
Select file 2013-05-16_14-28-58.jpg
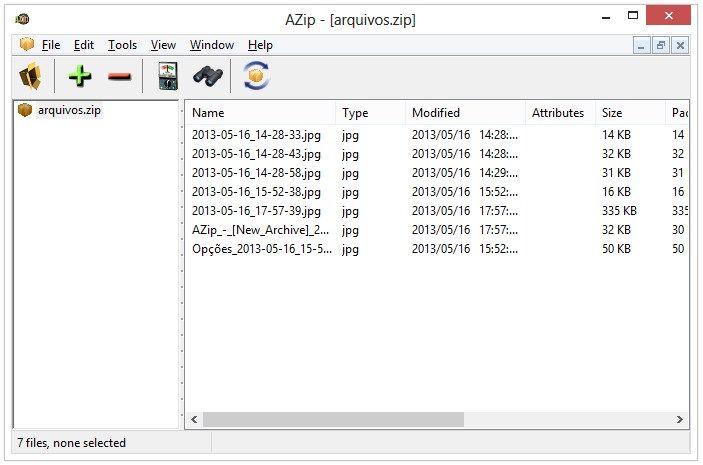(x=256, y=173)
